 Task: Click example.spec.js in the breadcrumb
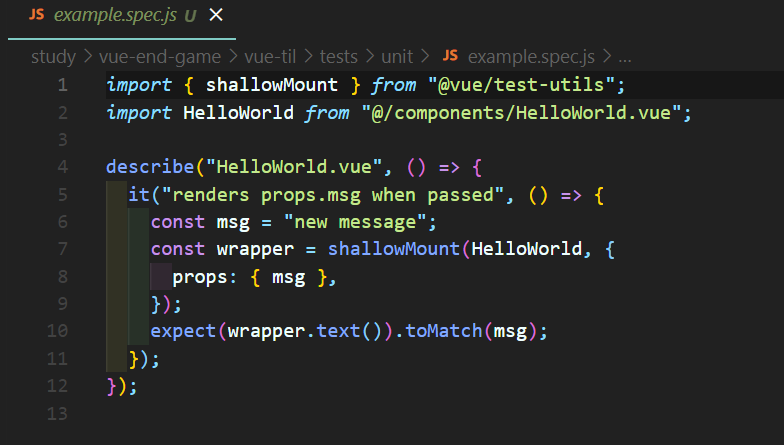pyautogui.click(x=531, y=56)
